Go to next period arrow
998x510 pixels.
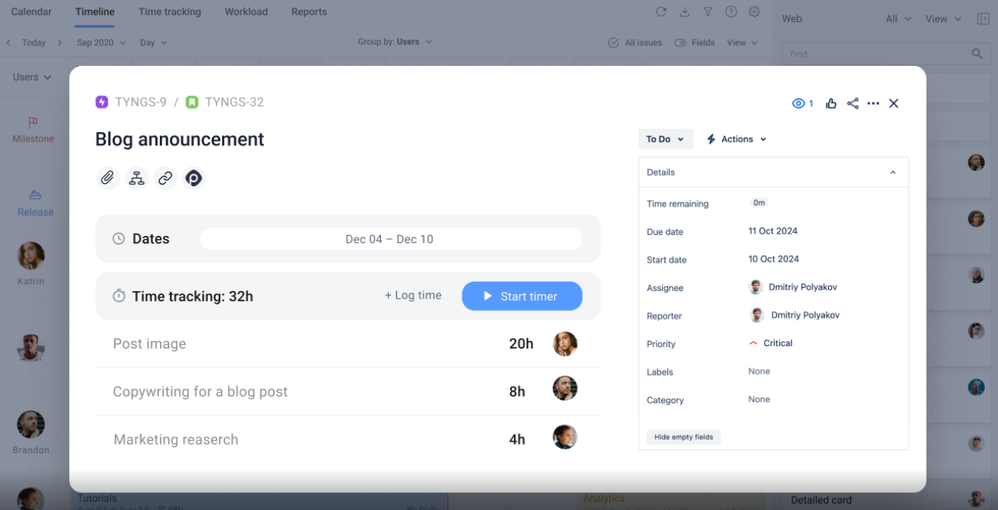(60, 43)
